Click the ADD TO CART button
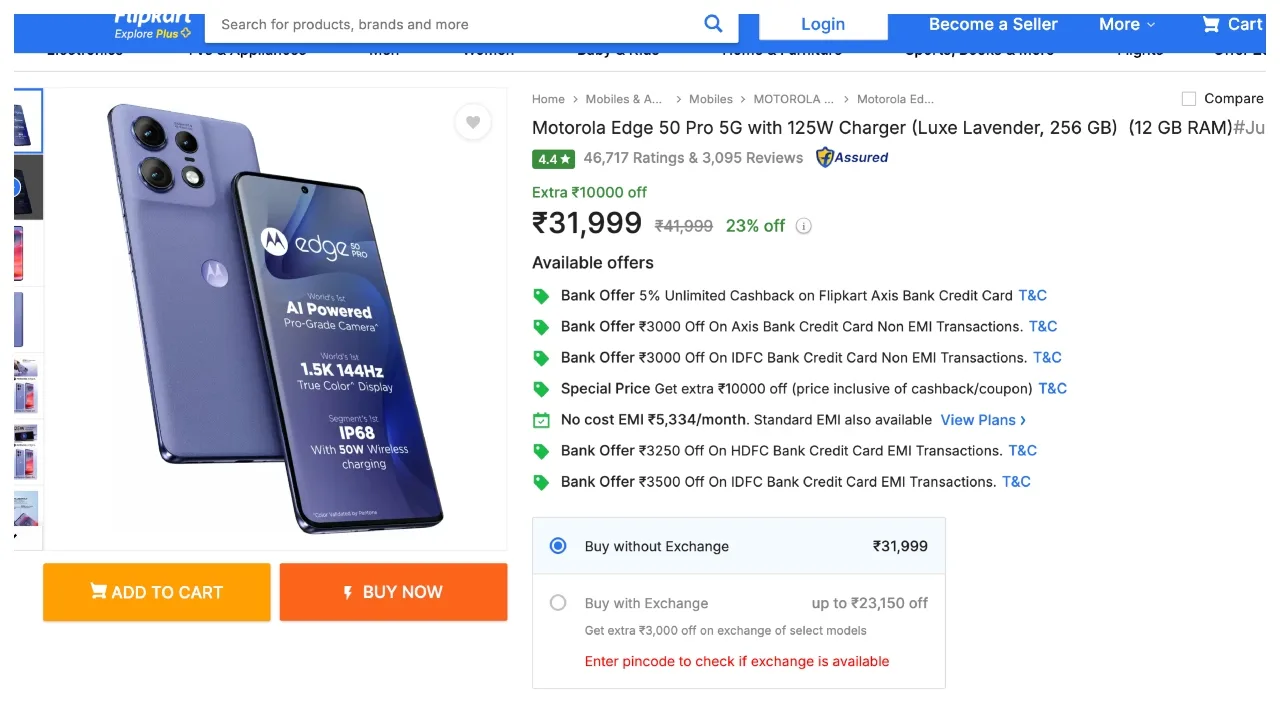1280x720 pixels. point(157,592)
